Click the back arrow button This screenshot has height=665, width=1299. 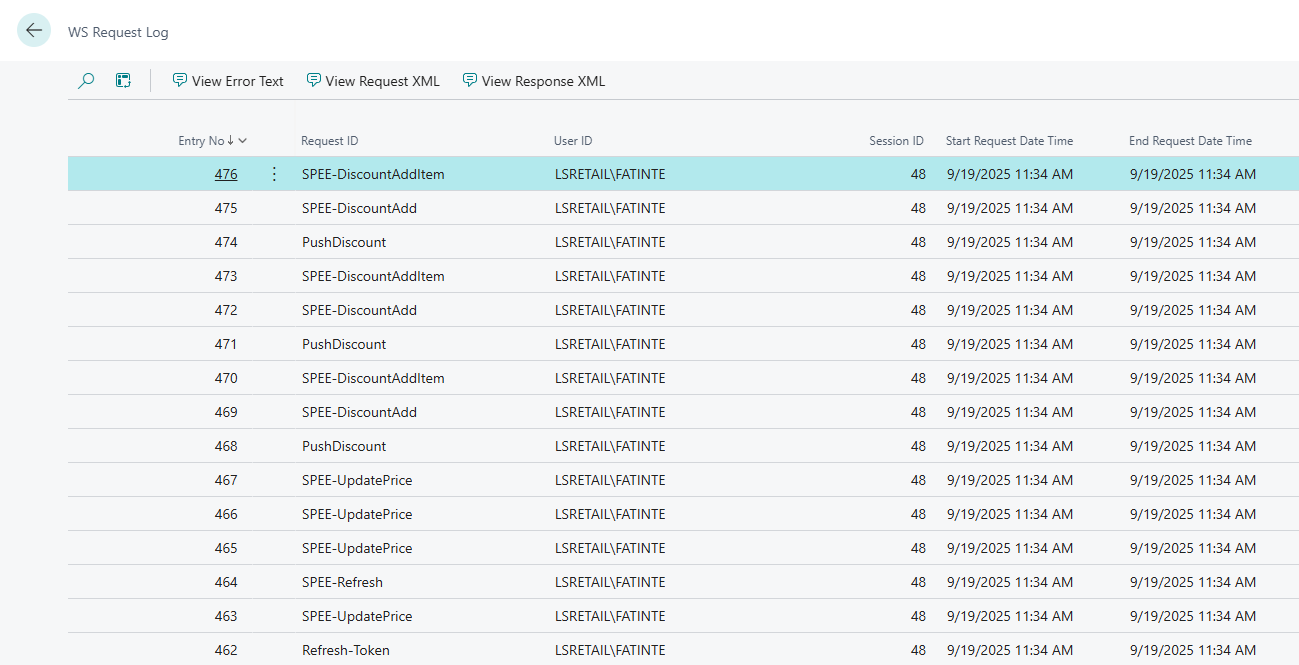[x=34, y=31]
